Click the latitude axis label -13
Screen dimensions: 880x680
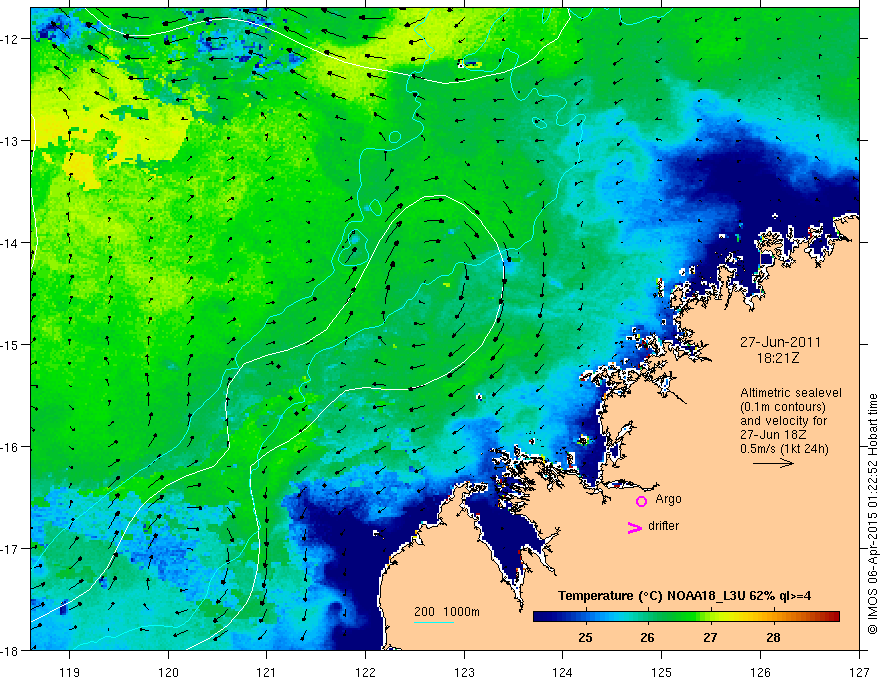click(x=11, y=141)
